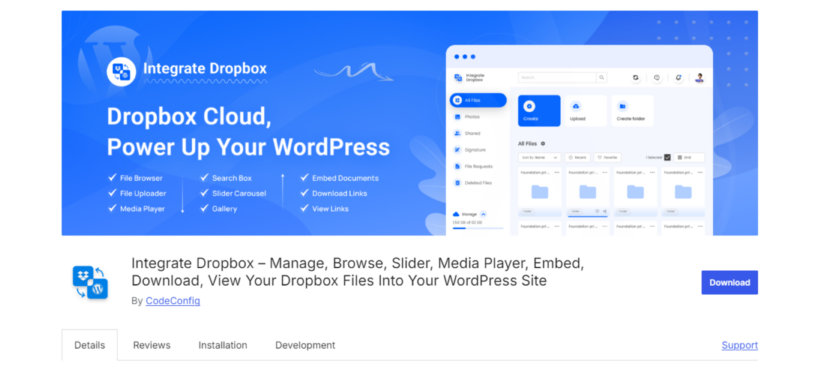Click the gear icon beside All Files heading
The width and height of the screenshot is (820, 378).
click(x=543, y=144)
